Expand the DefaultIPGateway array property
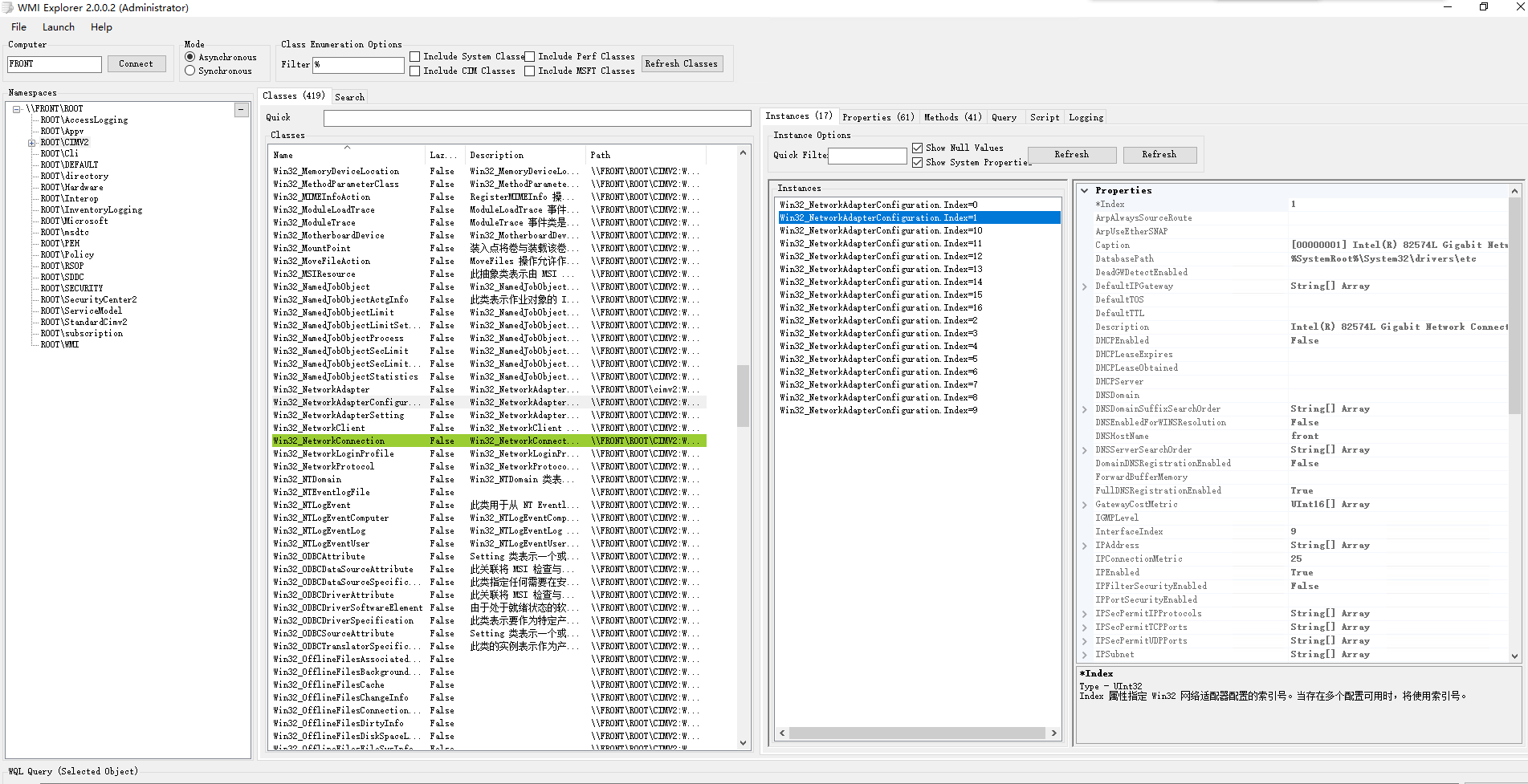The height and width of the screenshot is (784, 1528). click(1085, 286)
